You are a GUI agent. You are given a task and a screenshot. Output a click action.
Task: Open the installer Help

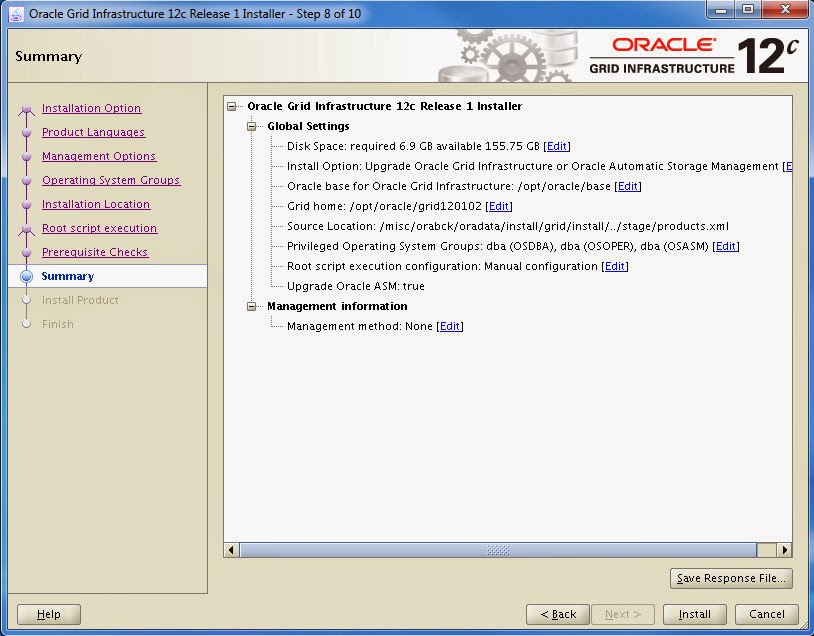(x=48, y=614)
